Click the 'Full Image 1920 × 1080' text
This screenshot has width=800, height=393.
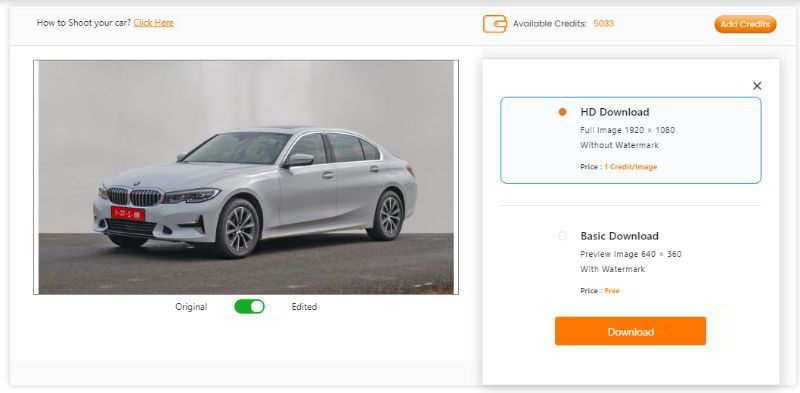click(628, 130)
